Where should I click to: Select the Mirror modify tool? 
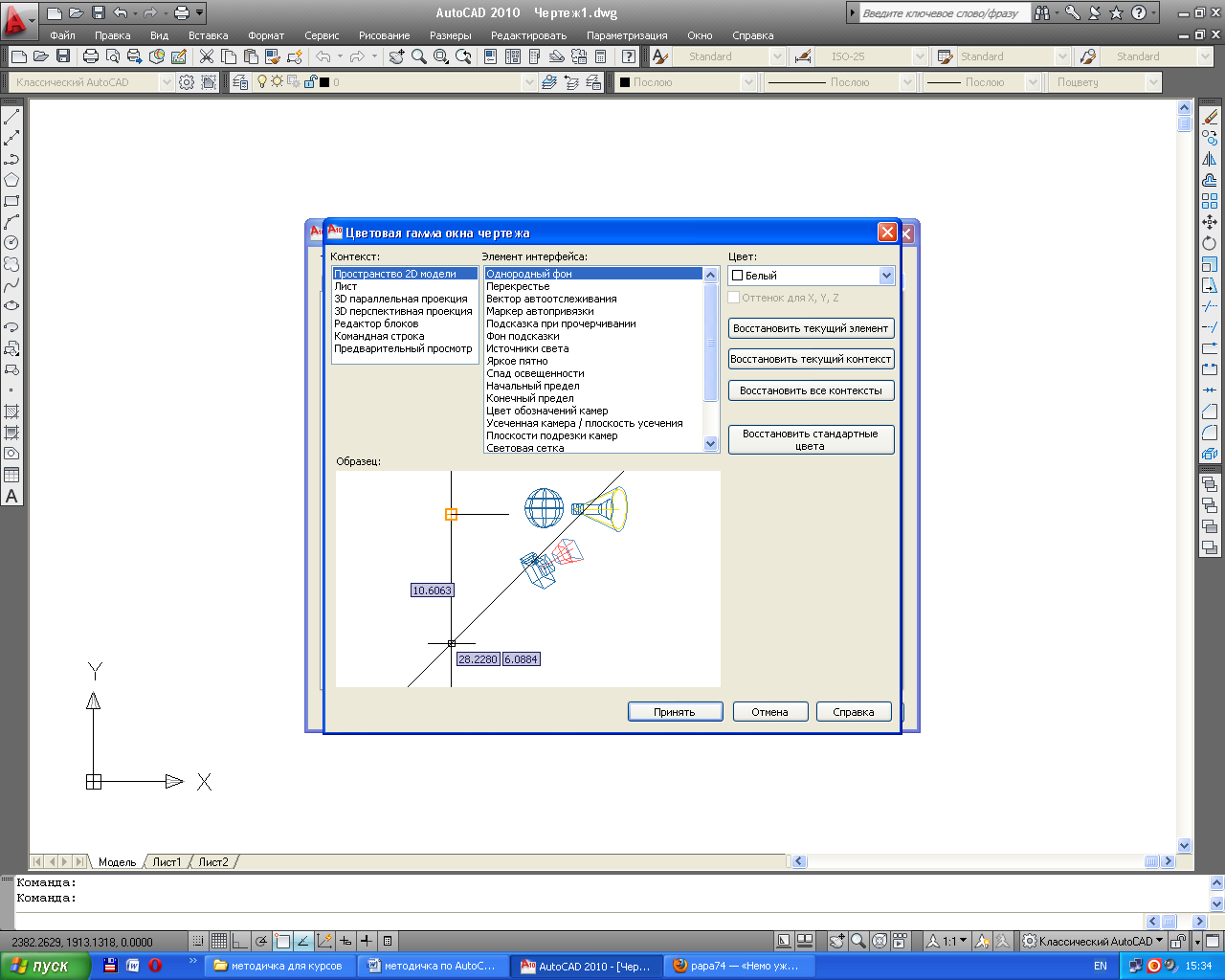point(1210,159)
